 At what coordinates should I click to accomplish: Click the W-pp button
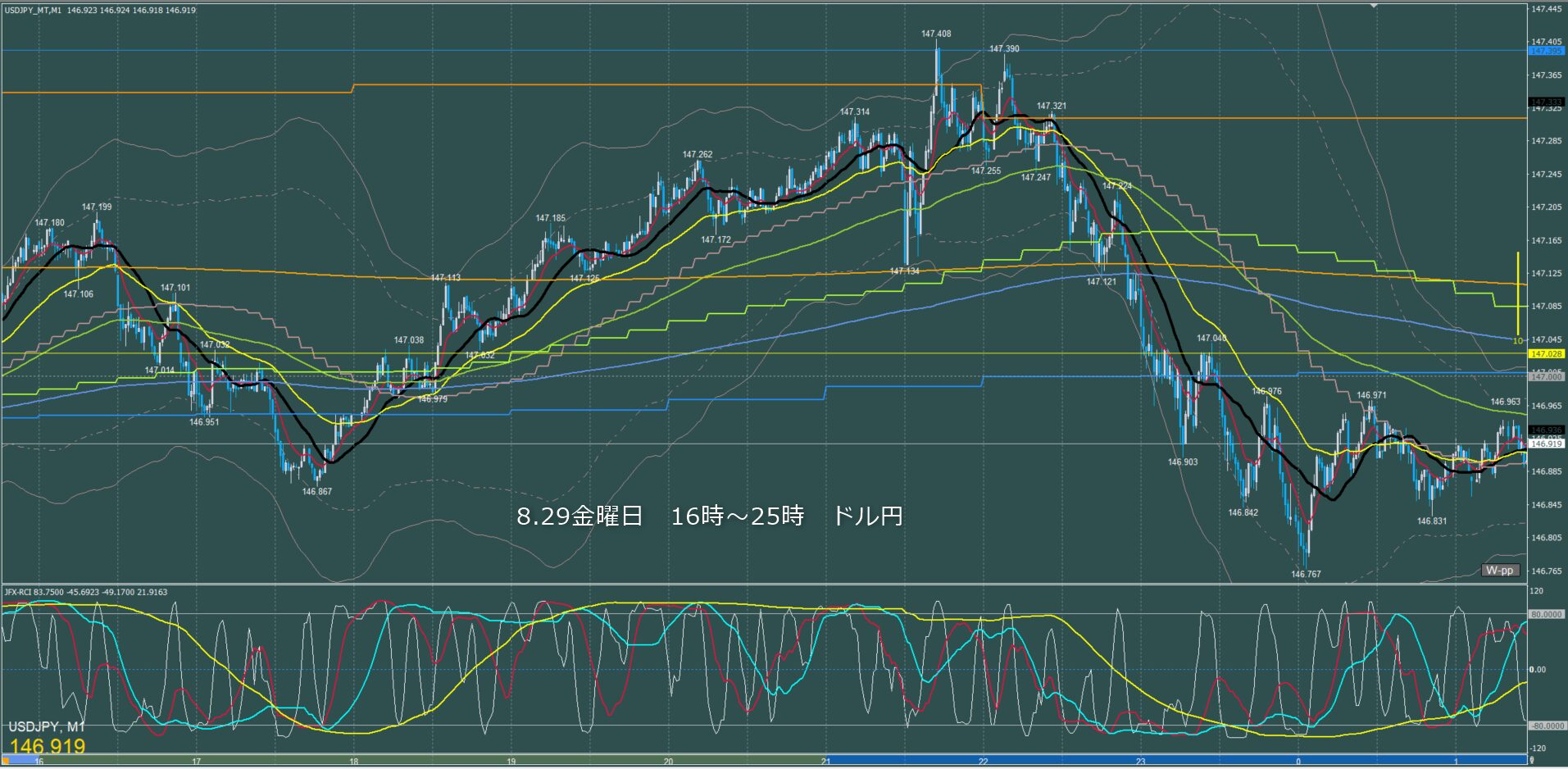coord(1500,571)
